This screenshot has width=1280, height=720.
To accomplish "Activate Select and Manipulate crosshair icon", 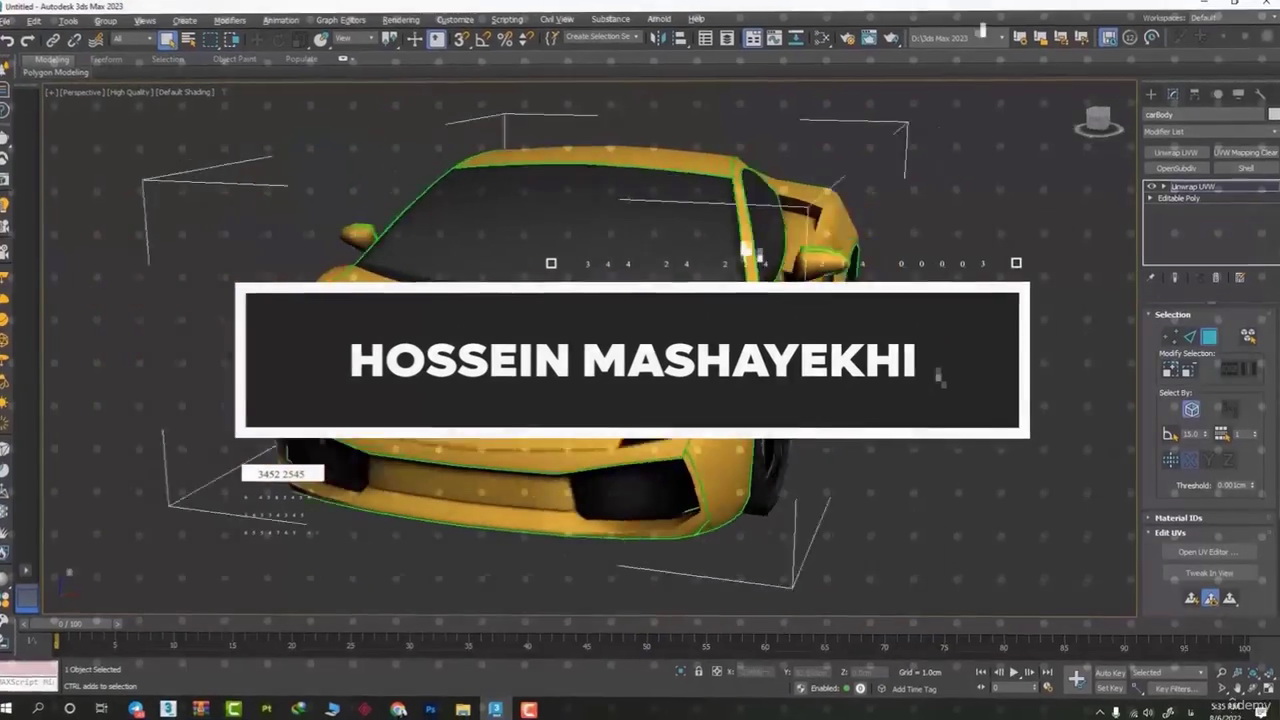I will tap(415, 39).
